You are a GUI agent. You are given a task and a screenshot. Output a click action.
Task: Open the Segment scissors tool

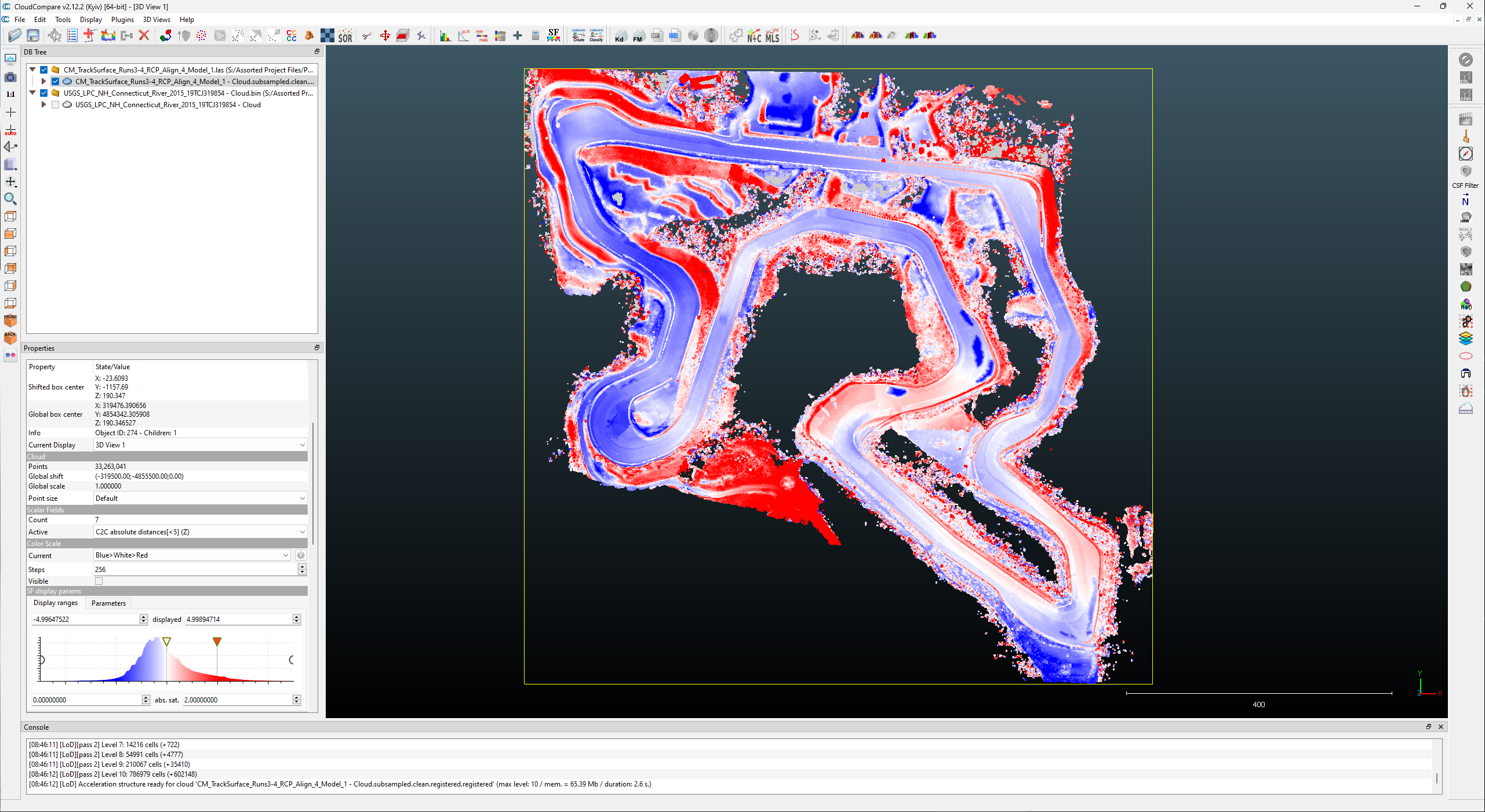click(x=367, y=36)
